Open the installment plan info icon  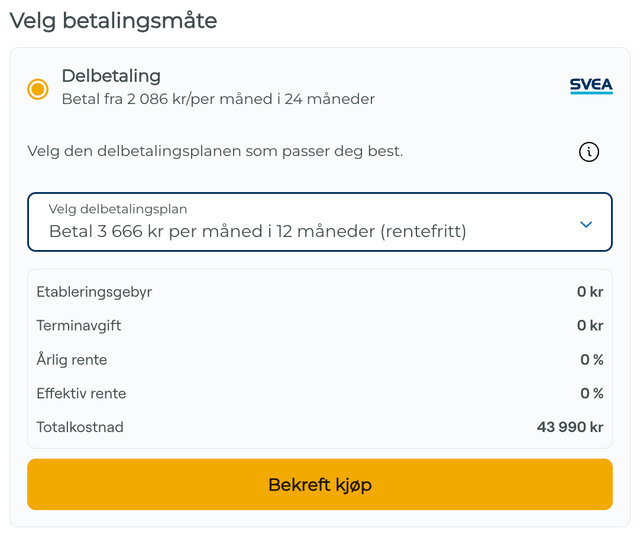pos(589,152)
